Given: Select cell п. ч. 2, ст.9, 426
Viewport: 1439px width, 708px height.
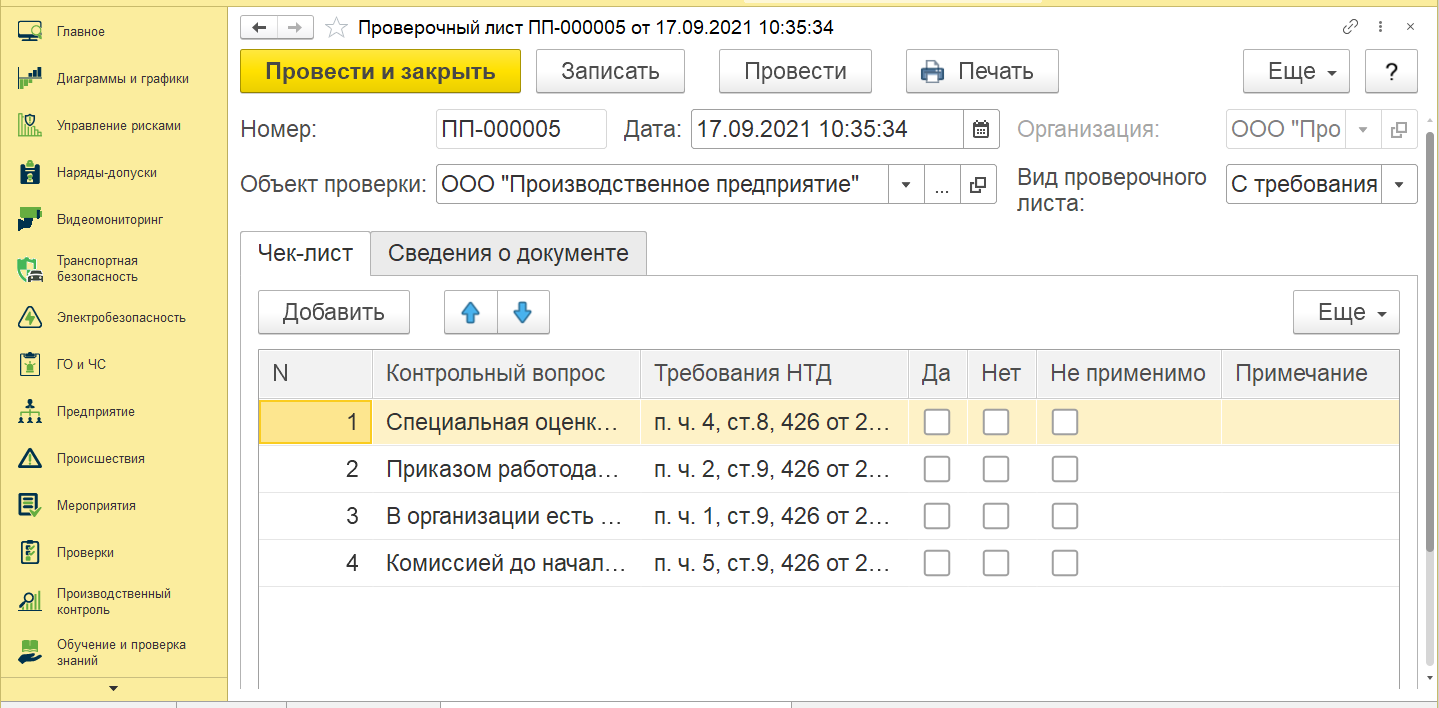Looking at the screenshot, I should 774,469.
